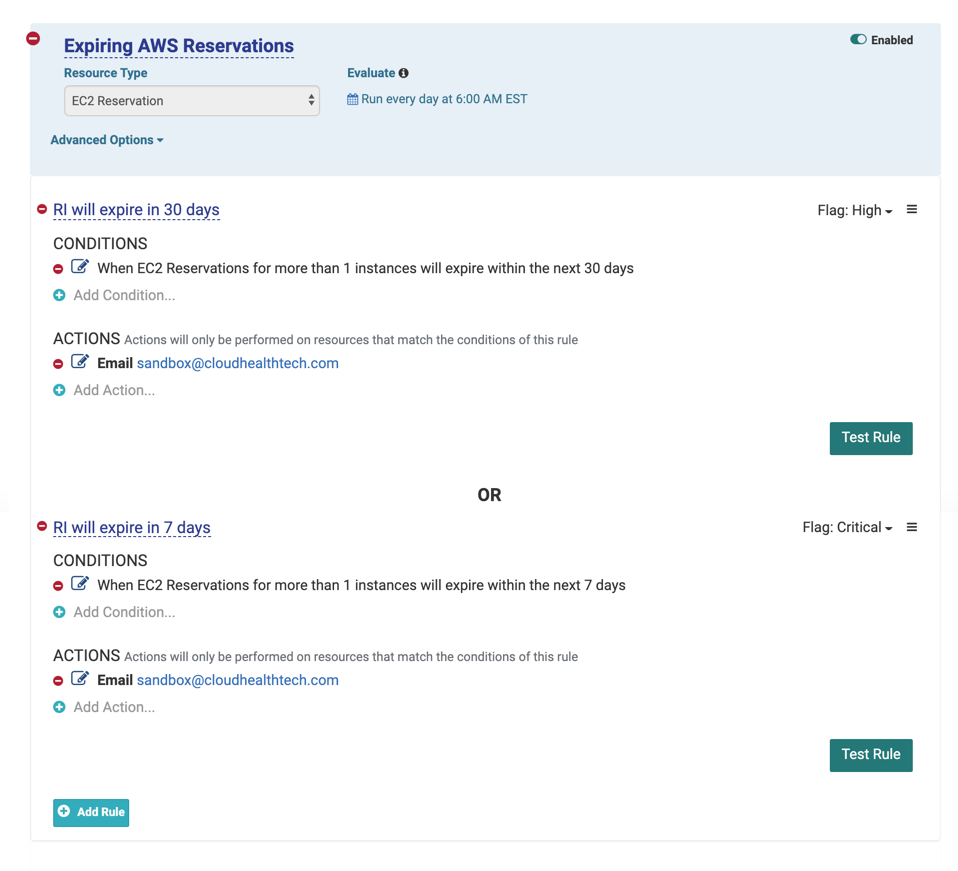Delete the 30 days expiry condition

[x=59, y=269]
